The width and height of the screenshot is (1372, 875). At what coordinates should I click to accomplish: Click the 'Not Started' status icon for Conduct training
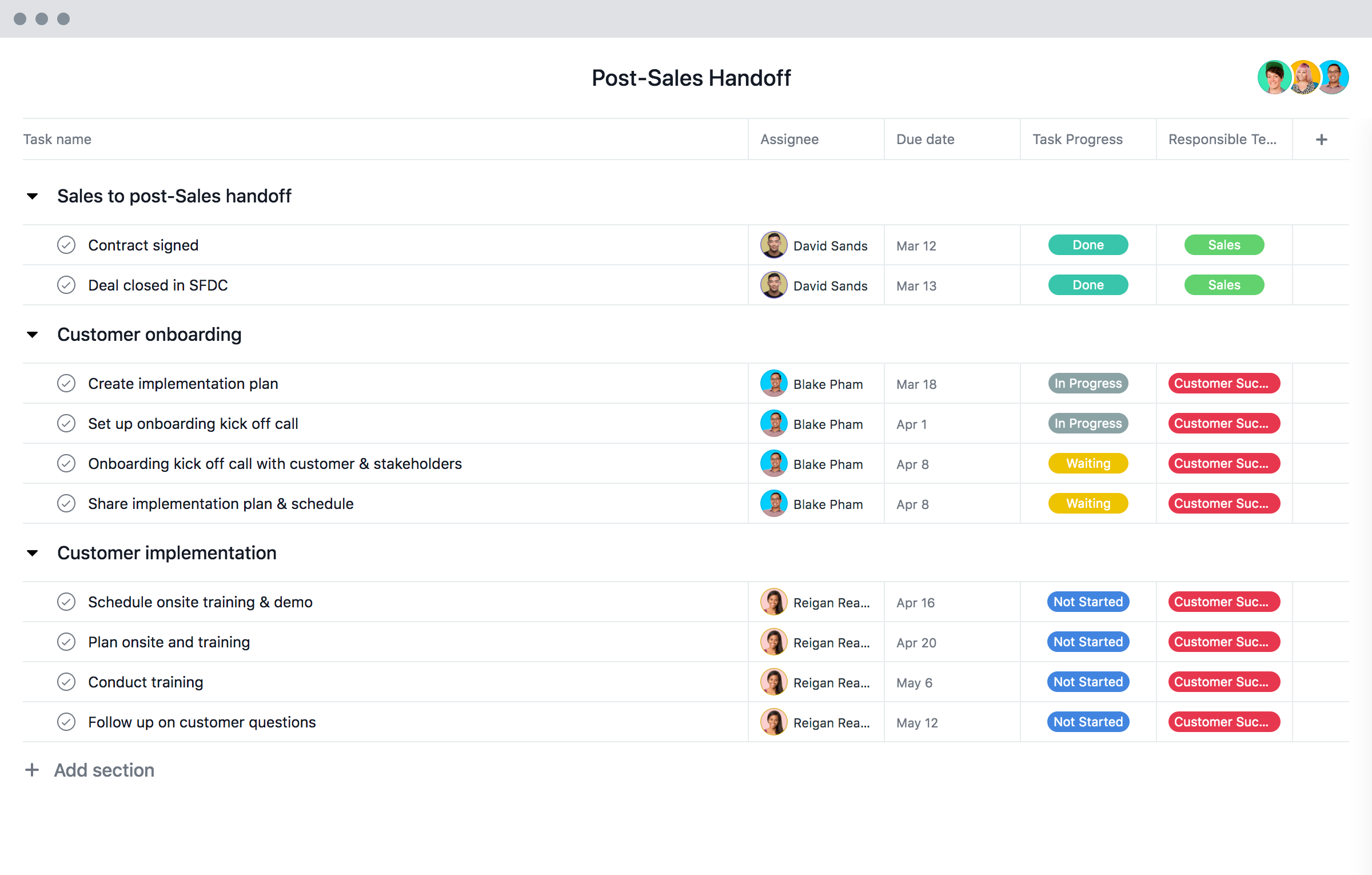coord(1087,682)
